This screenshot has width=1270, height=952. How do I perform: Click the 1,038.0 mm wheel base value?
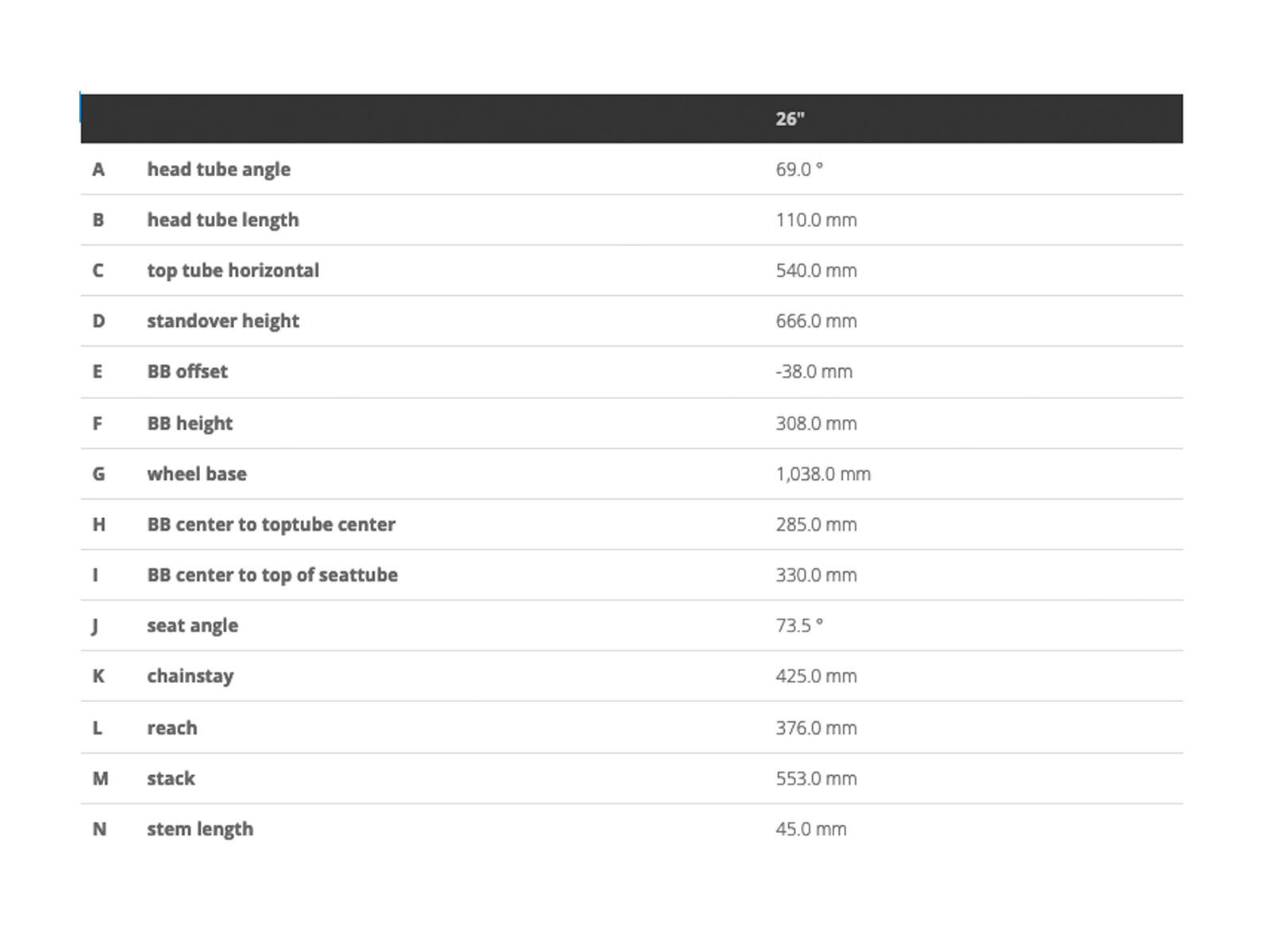[x=822, y=474]
